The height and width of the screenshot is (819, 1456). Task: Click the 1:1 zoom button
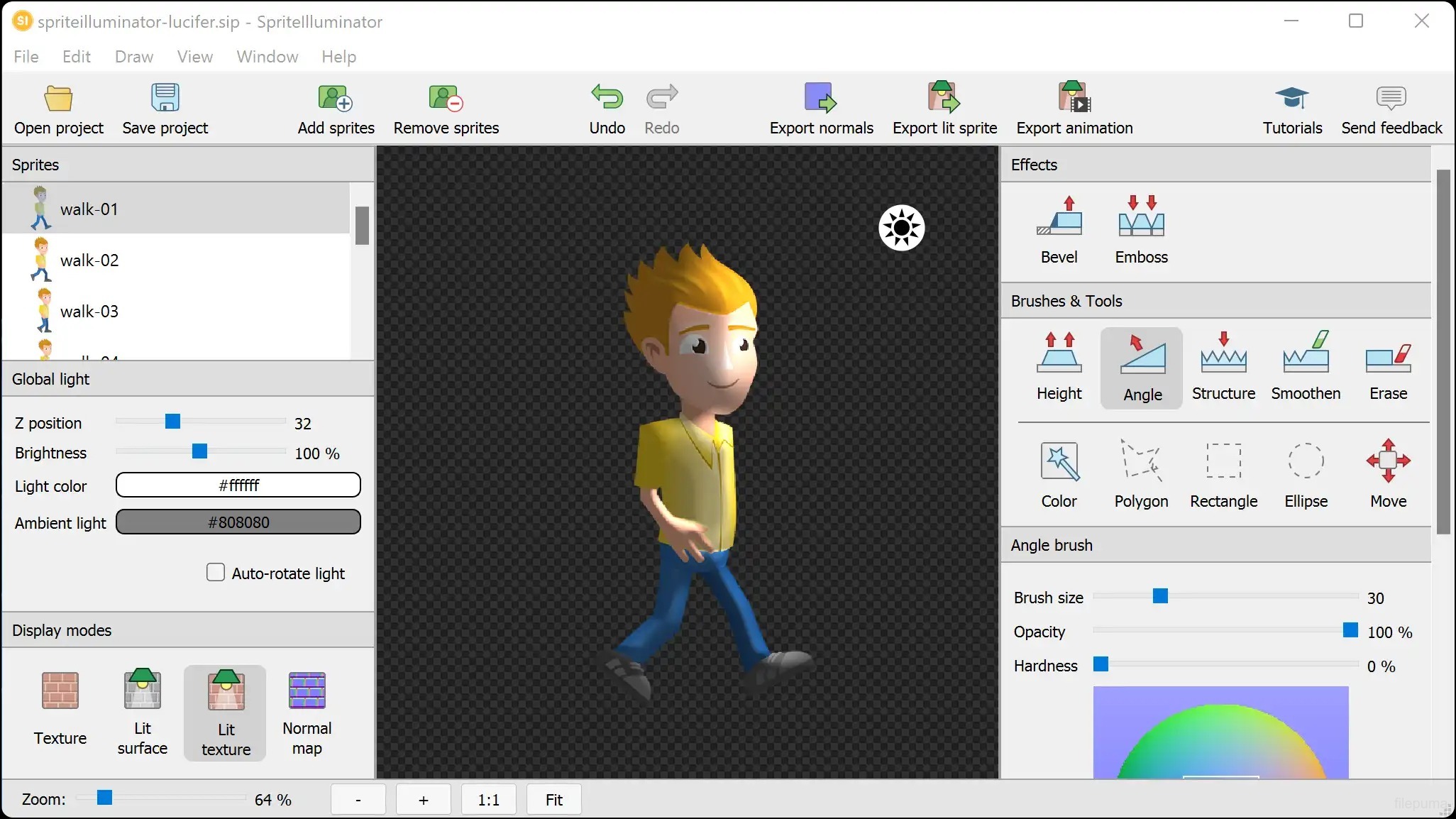[488, 800]
